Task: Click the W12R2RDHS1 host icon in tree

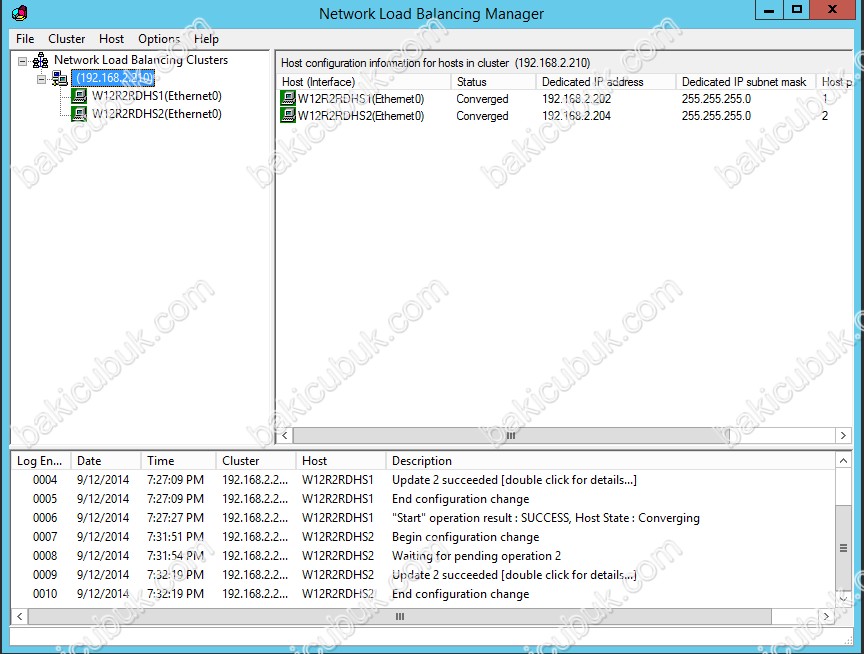Action: (79, 96)
